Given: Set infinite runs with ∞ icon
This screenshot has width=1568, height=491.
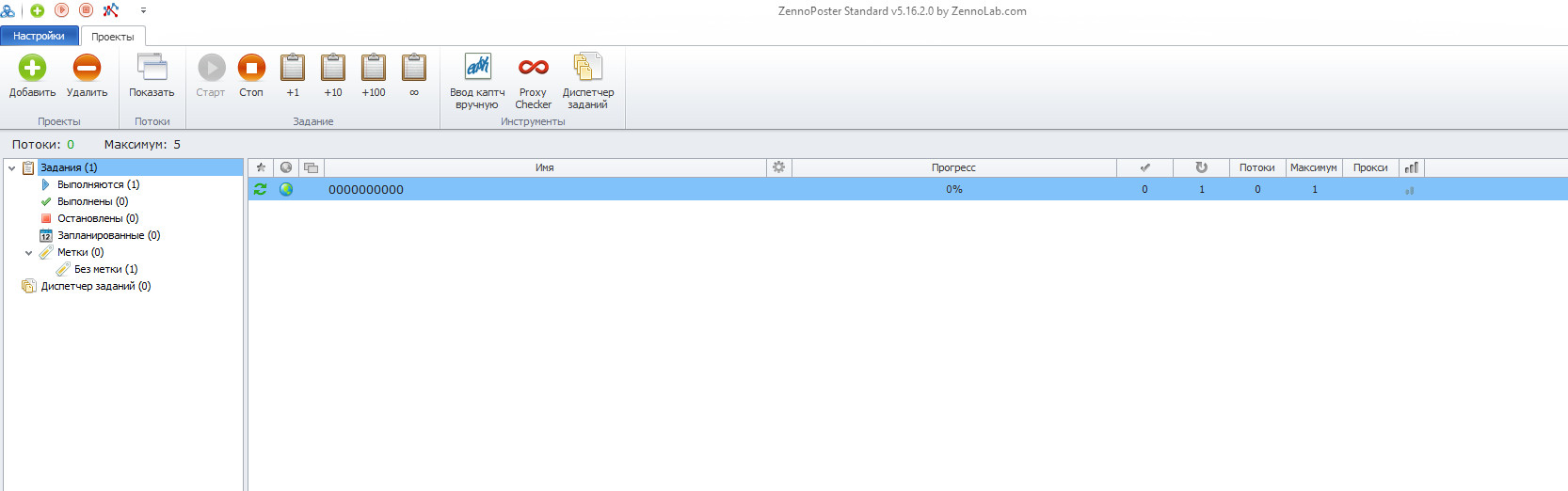Looking at the screenshot, I should click(x=414, y=68).
